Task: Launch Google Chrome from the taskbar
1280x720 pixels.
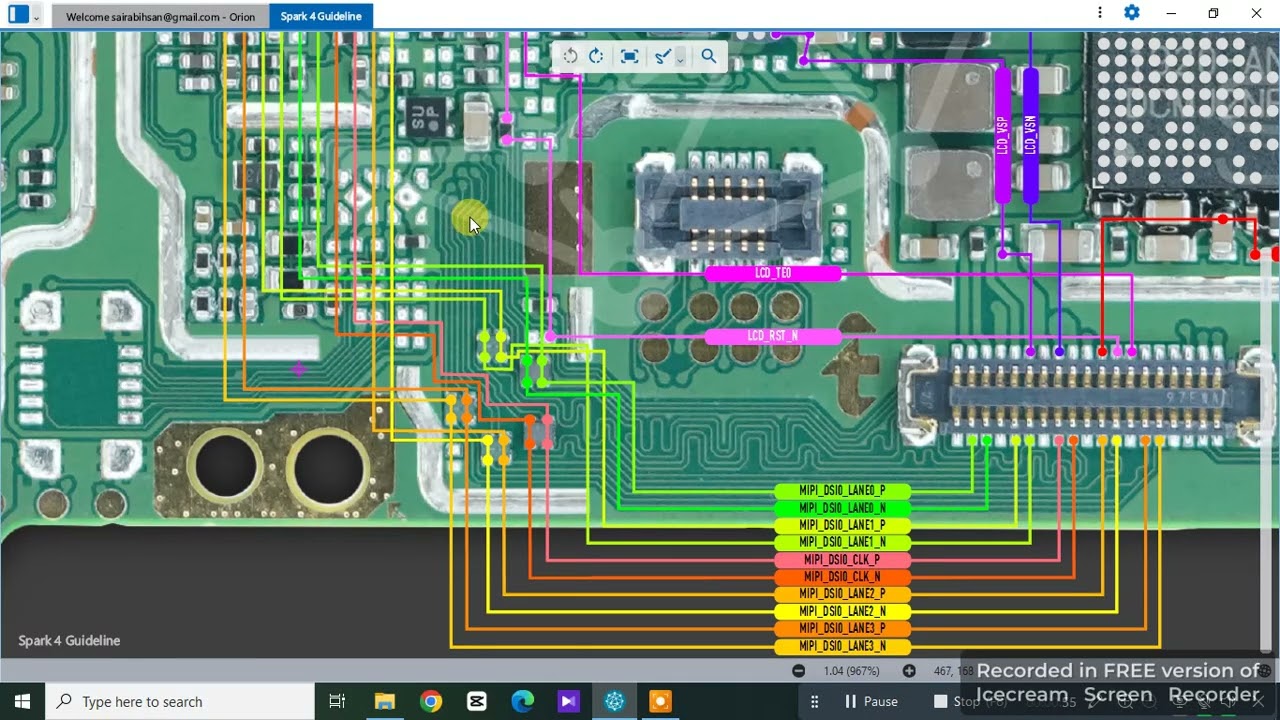Action: [x=431, y=701]
